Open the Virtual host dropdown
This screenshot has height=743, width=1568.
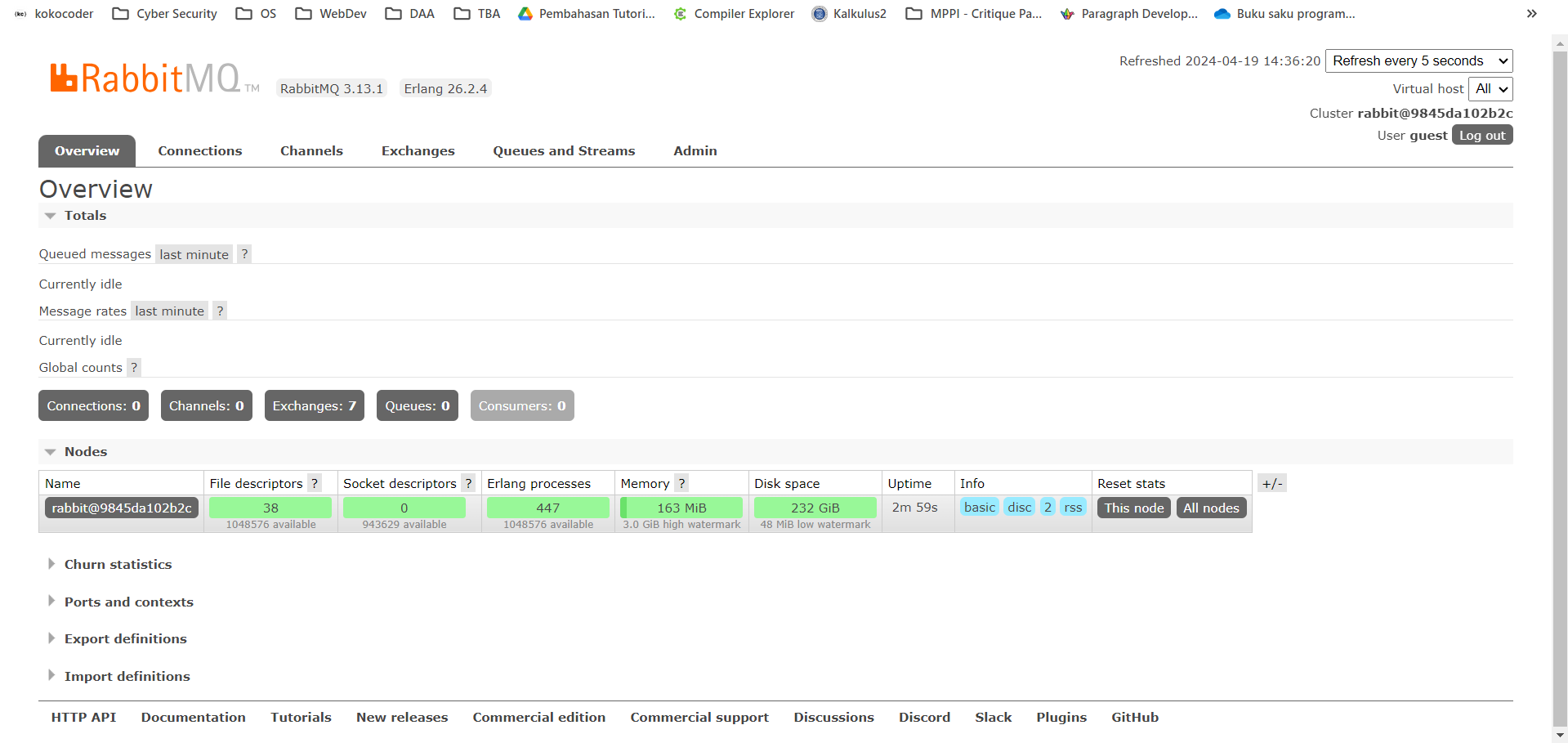tap(1490, 88)
